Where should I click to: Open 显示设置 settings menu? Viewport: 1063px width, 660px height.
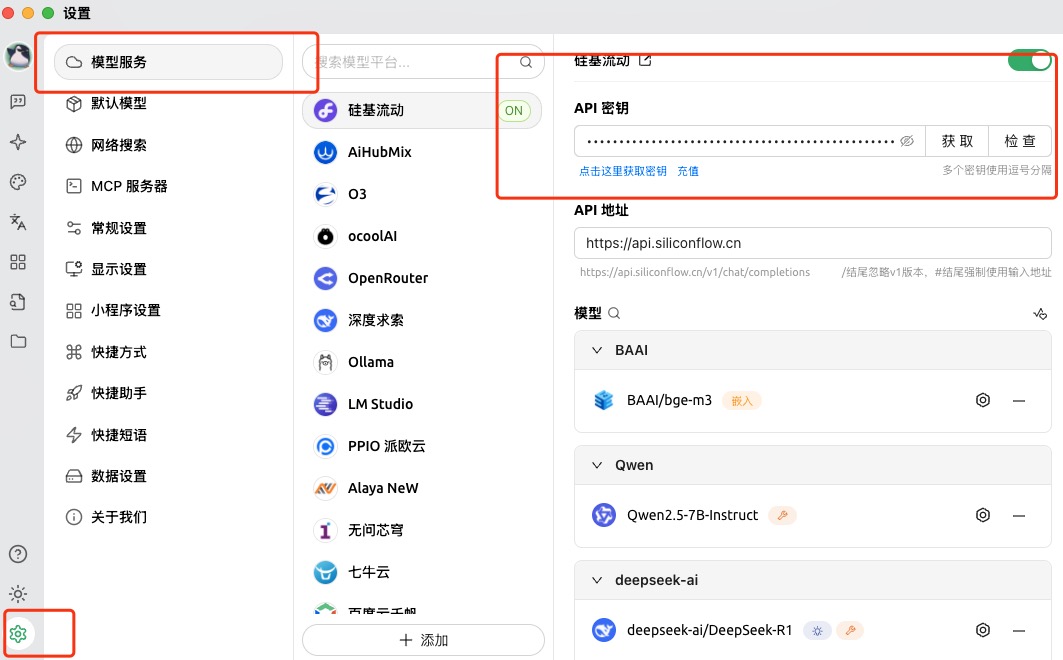168,269
